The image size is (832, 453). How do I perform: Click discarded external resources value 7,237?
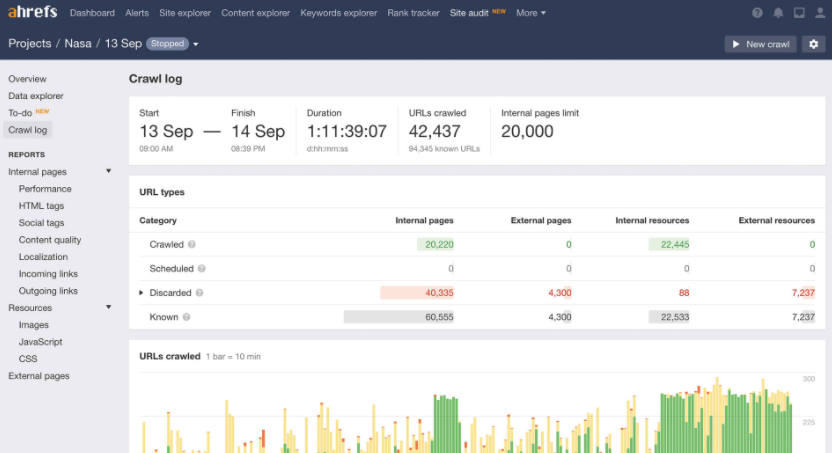(803, 293)
